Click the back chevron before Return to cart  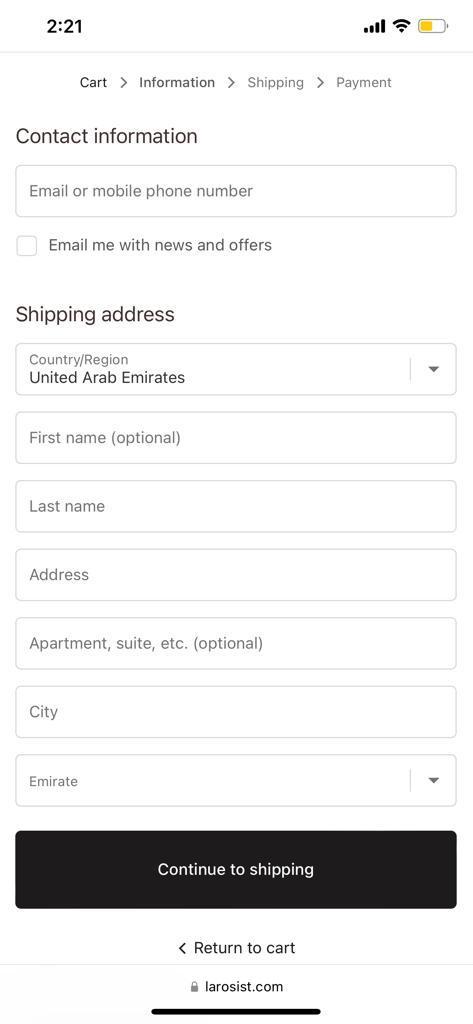pos(182,948)
